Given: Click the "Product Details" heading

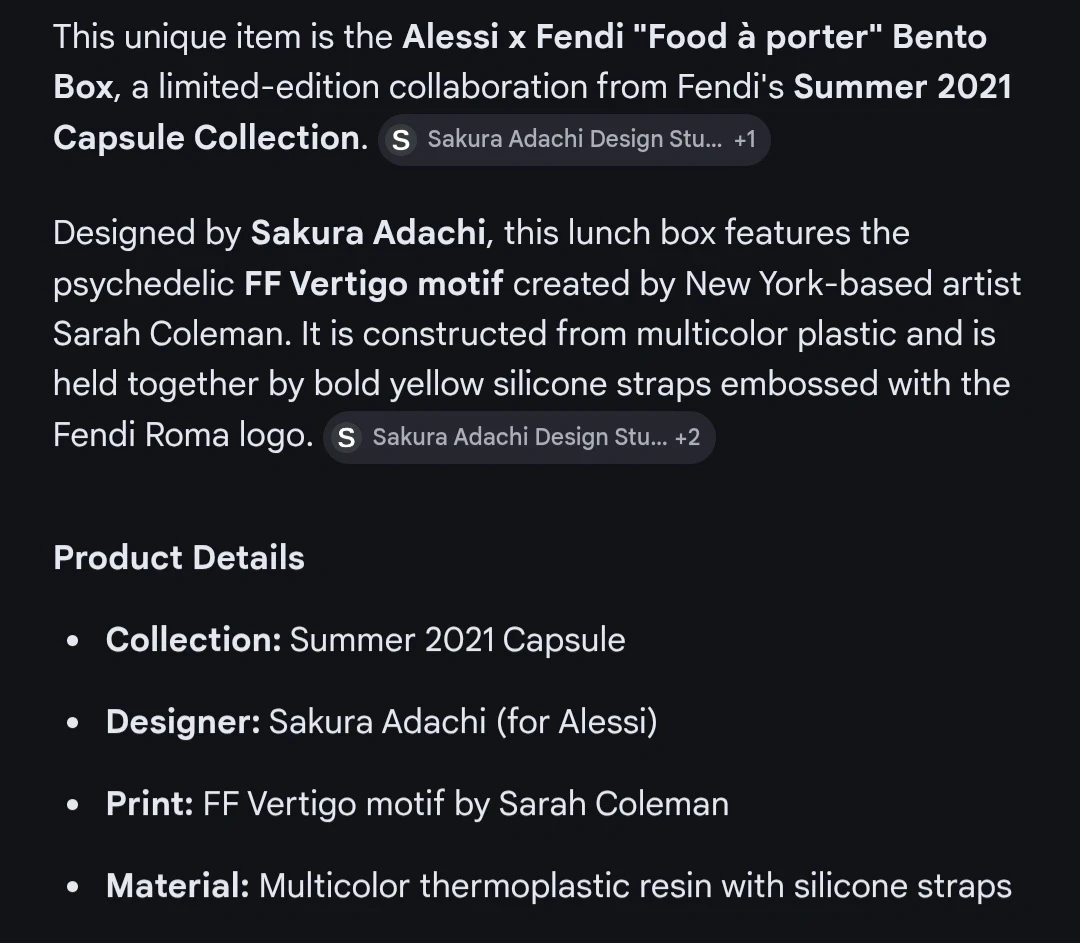Looking at the screenshot, I should [179, 558].
